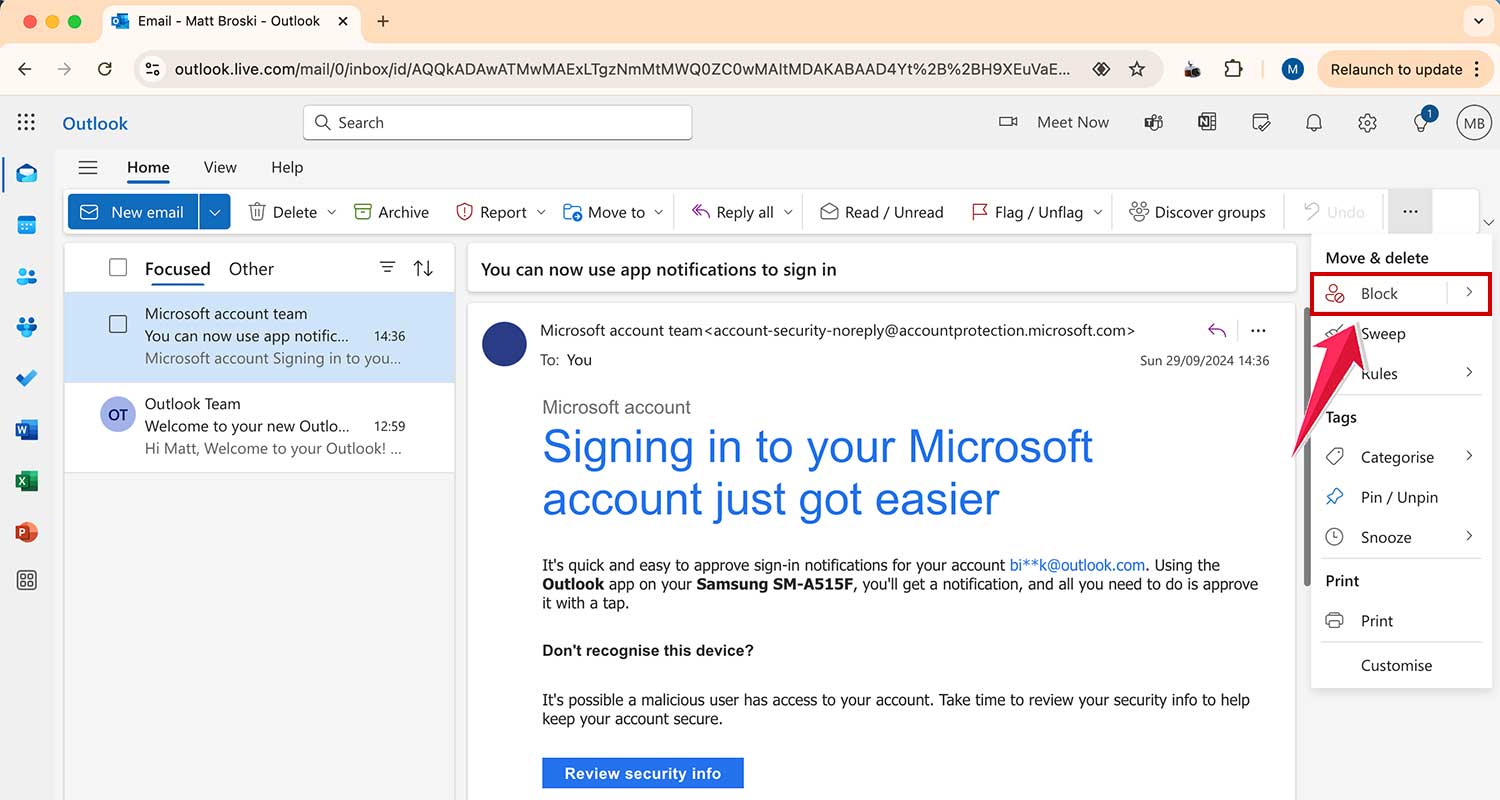
Task: Open PowerPoint from the sidebar
Action: pos(26,531)
